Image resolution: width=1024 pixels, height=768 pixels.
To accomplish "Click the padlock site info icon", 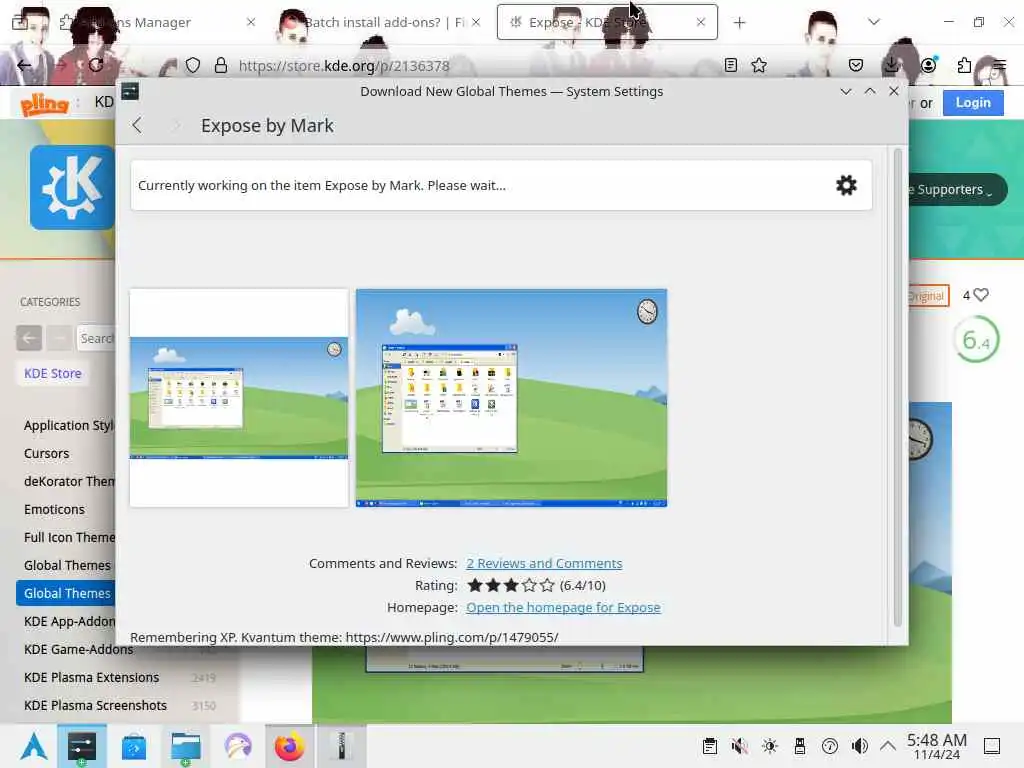I will 221,65.
